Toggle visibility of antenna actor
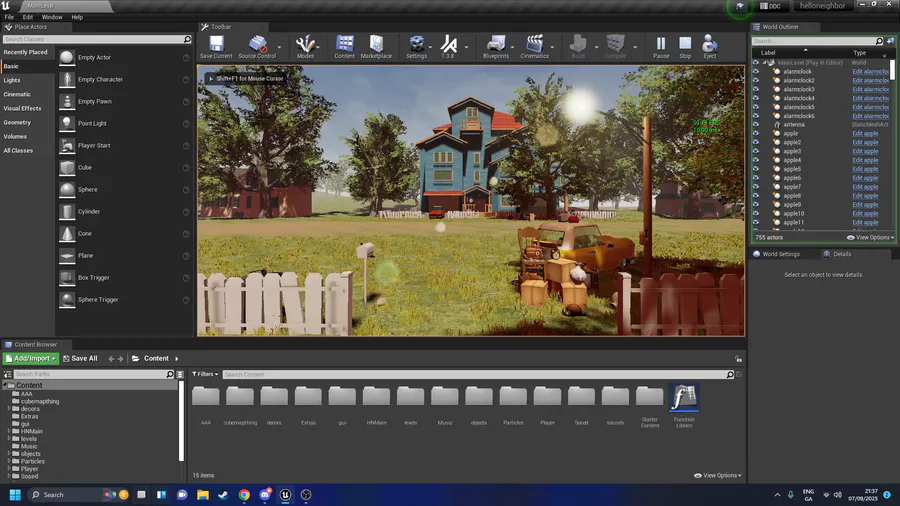Image resolution: width=900 pixels, height=506 pixels. tap(756, 124)
